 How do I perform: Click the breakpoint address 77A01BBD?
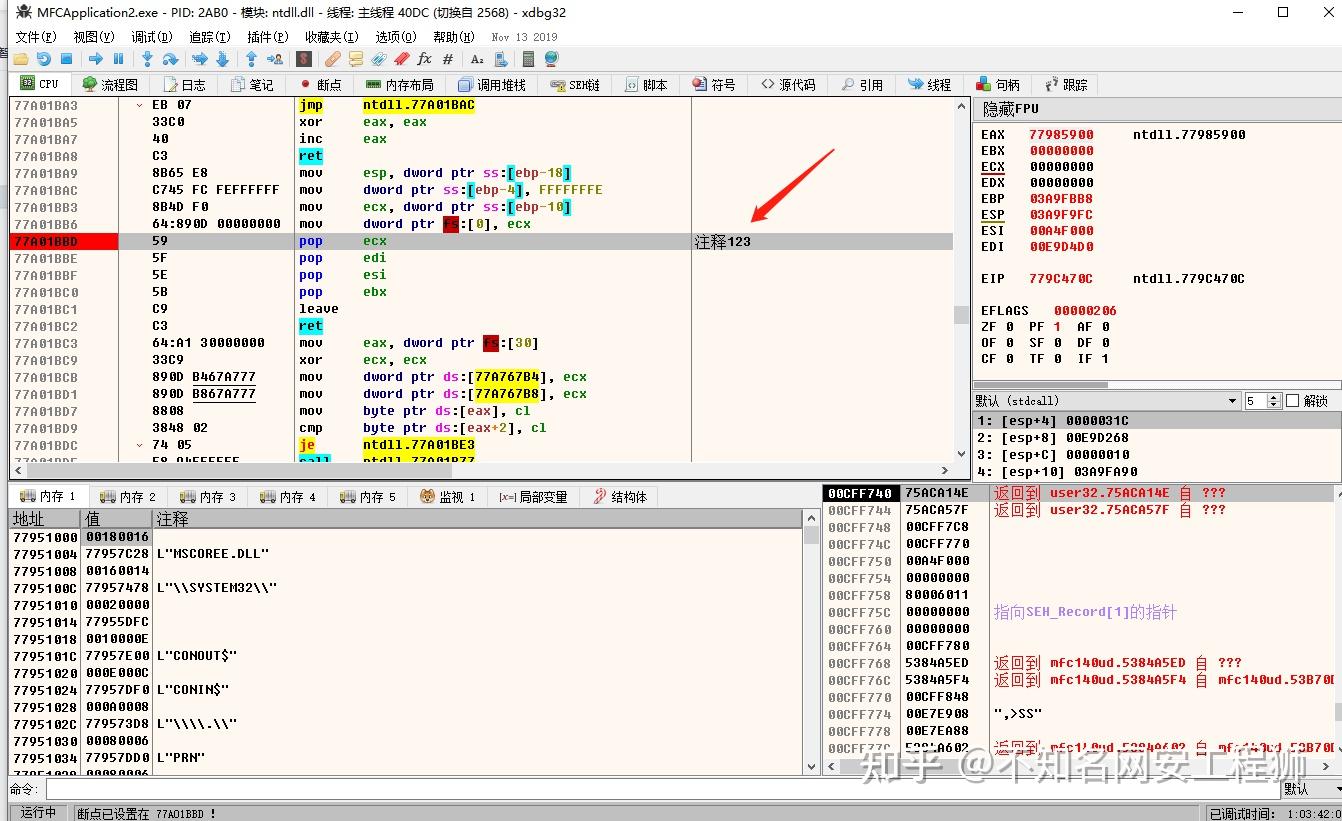(x=46, y=242)
